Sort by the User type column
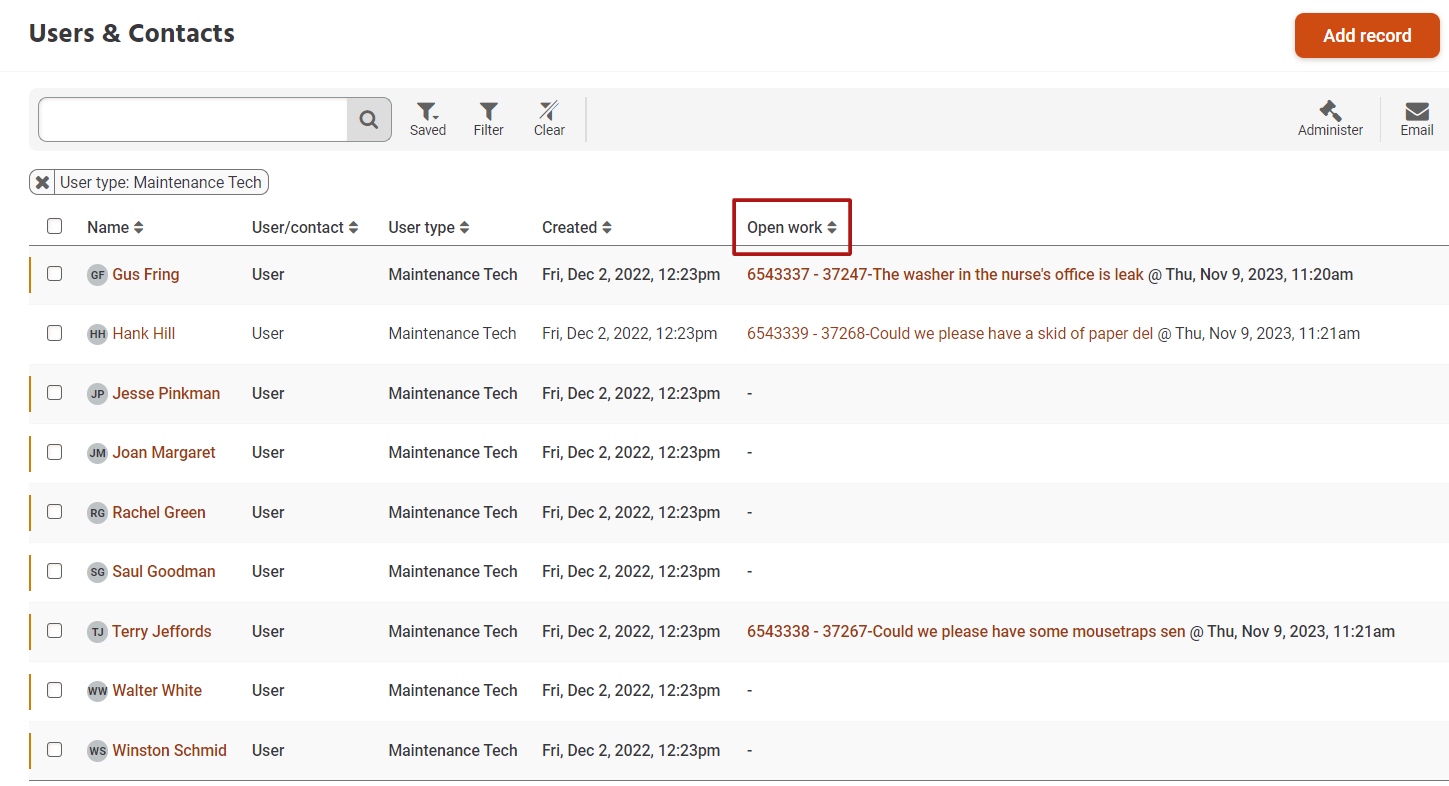 point(429,228)
